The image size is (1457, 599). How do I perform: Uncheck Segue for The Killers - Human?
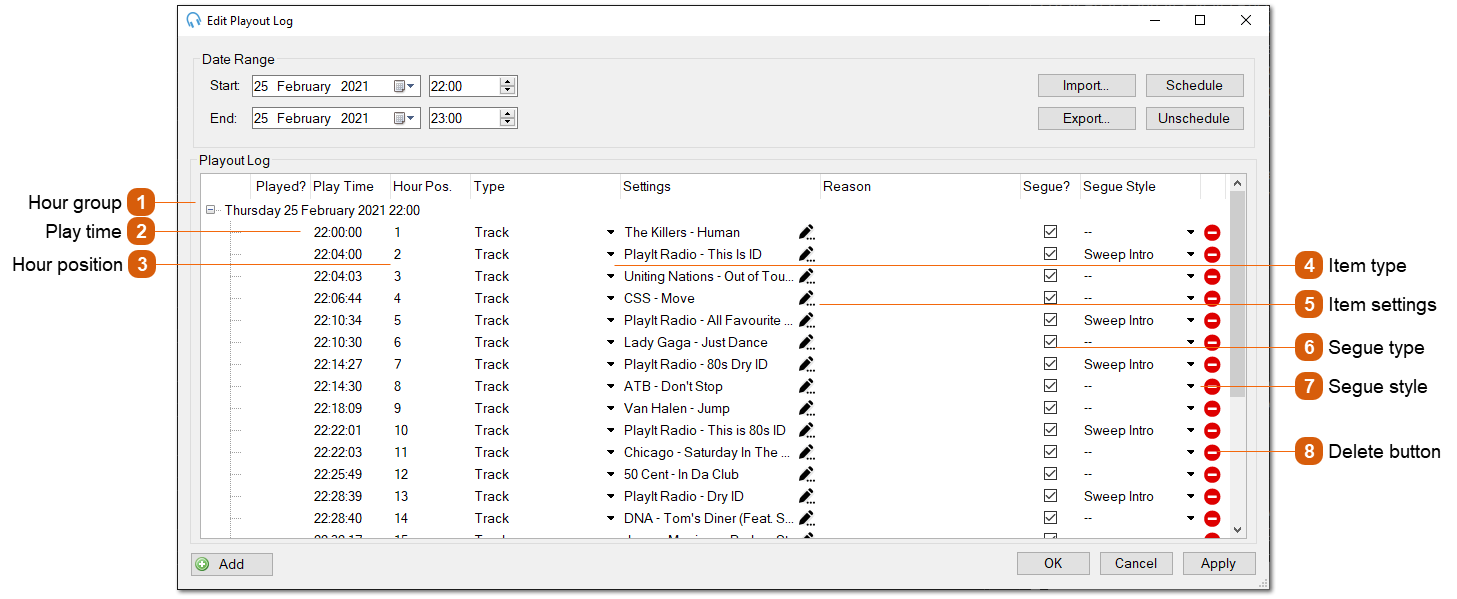1050,232
